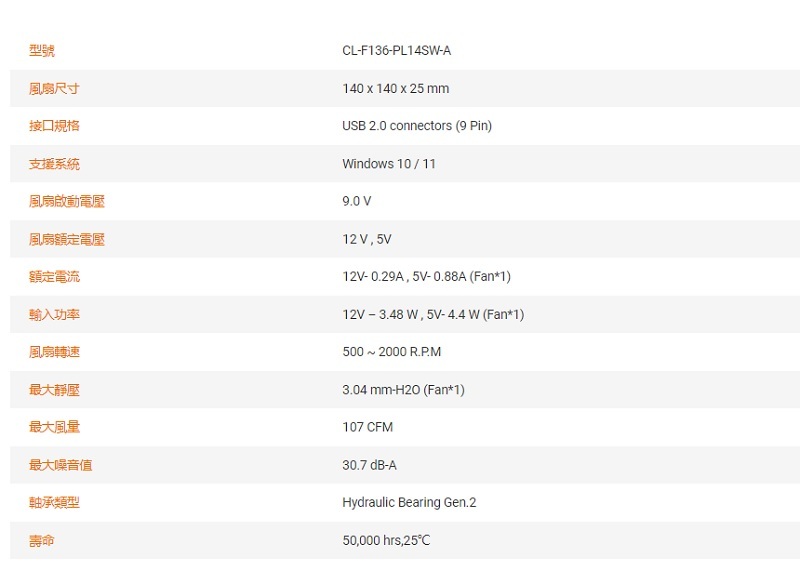
Task: Click the Windows 10 / 11 value
Action: 389,164
